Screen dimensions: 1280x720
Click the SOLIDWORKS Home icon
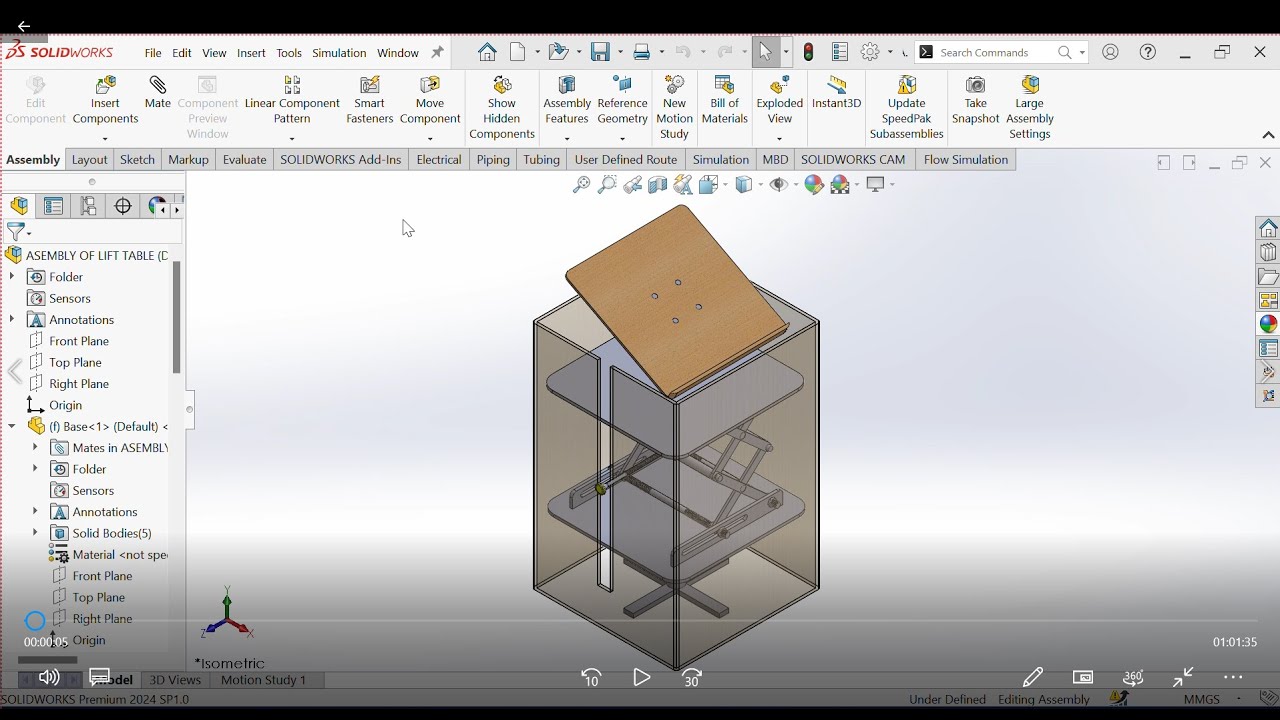pos(487,52)
